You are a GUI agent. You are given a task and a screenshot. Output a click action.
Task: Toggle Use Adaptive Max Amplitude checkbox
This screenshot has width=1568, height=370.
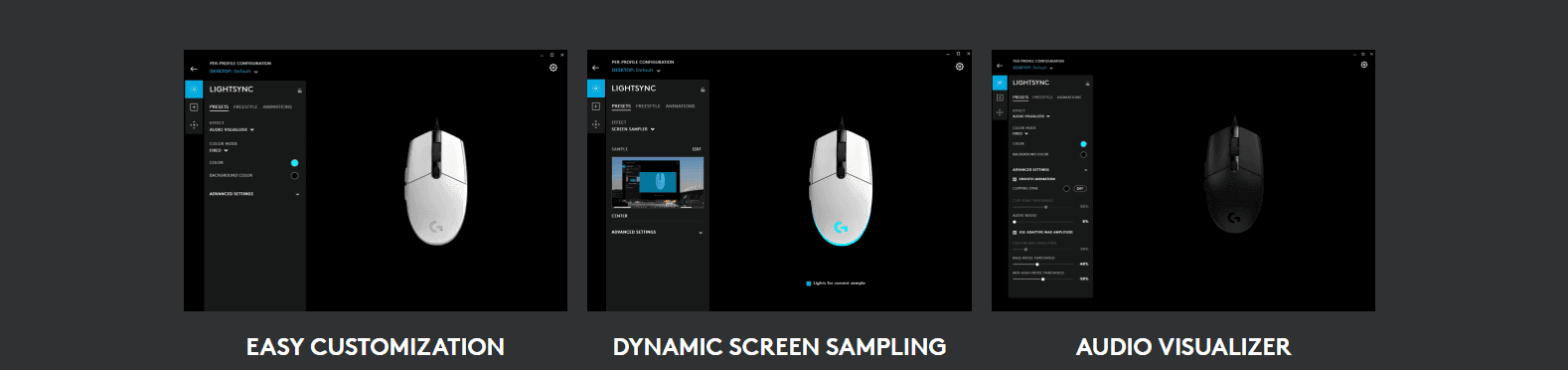[x=1015, y=232]
